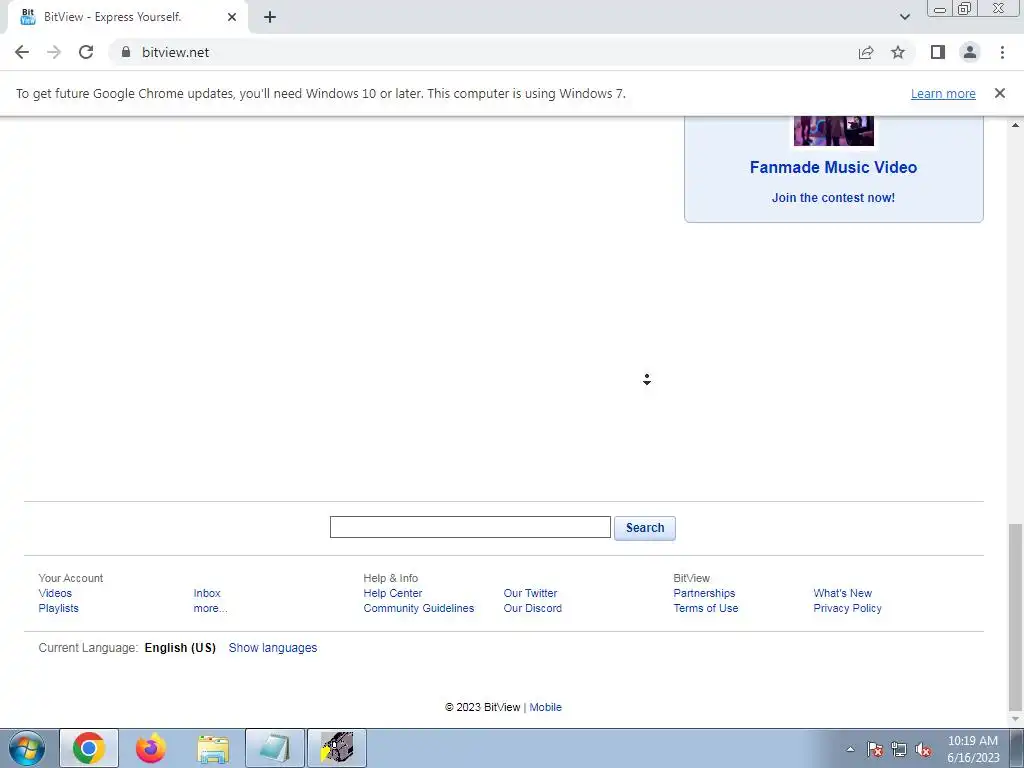Click the scrollbar down arrow

pos(1015,719)
